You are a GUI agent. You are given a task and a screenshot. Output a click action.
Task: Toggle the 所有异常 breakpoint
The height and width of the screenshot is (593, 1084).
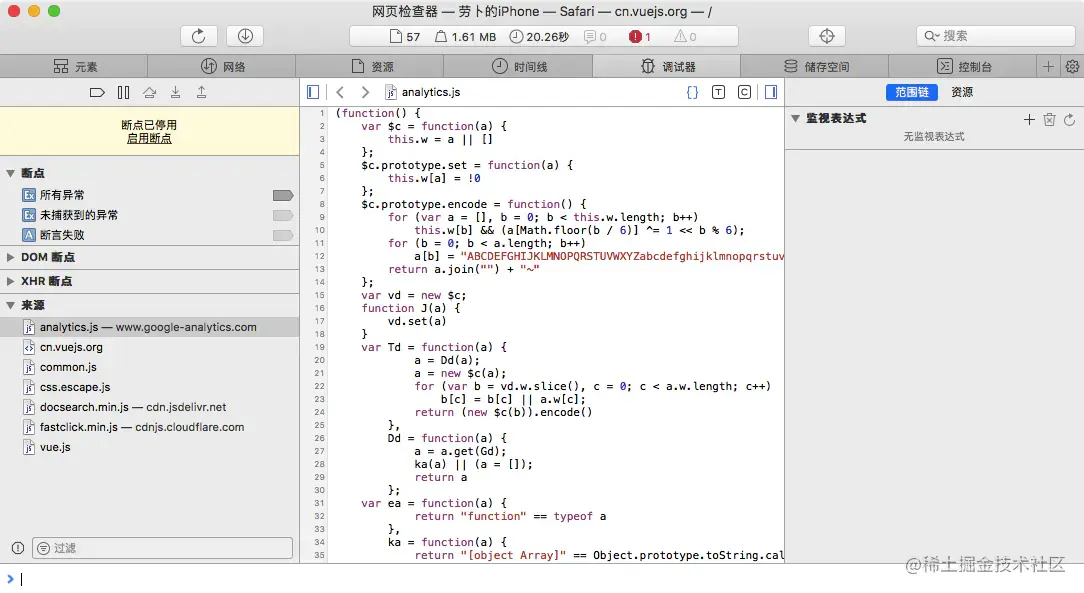[283, 196]
